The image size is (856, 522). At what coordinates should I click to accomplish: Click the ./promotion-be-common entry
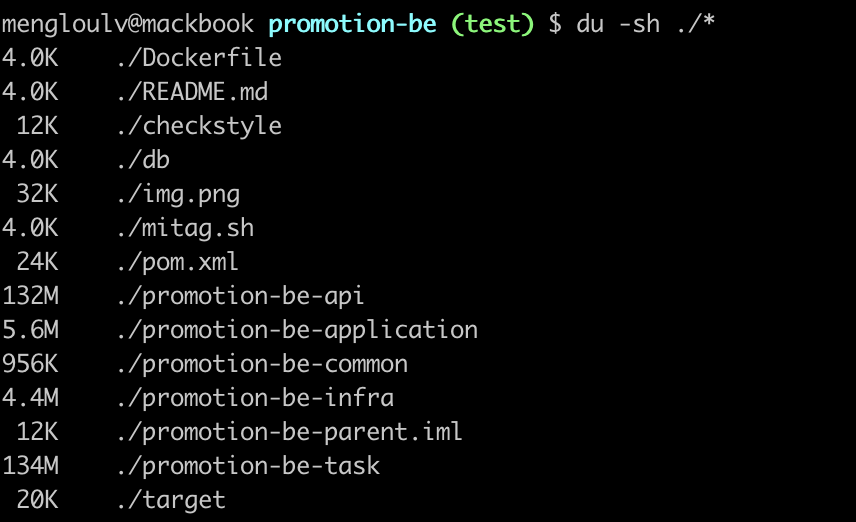tap(263, 364)
